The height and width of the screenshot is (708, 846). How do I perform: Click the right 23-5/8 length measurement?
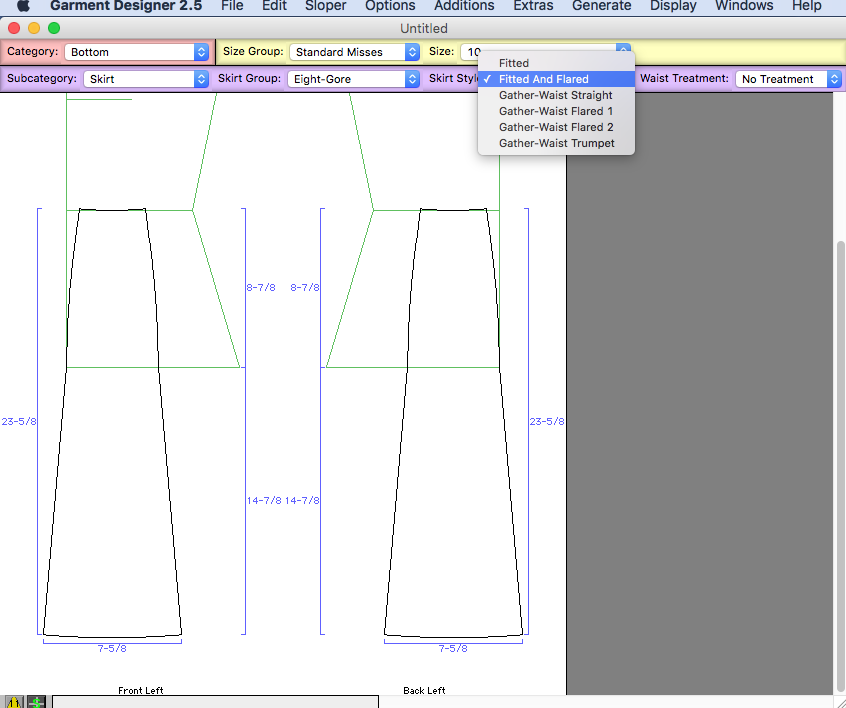(x=547, y=421)
